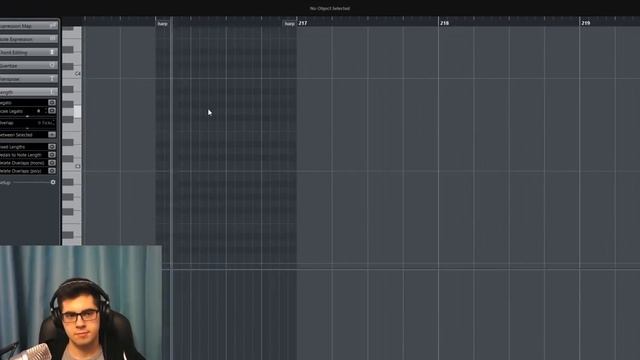Apply Scale Legato using its icon button
Screen dimensions: 640x360
(52, 111)
